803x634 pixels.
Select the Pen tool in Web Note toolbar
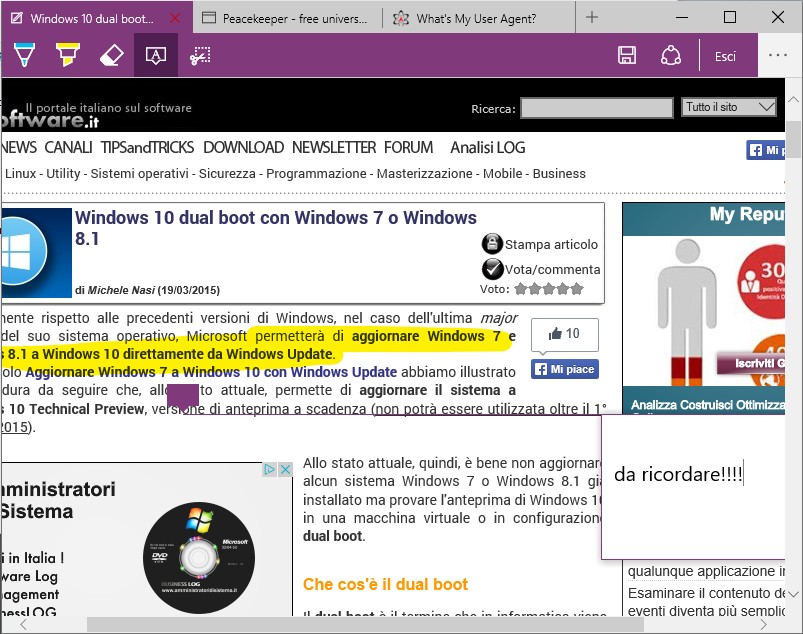[x=24, y=55]
